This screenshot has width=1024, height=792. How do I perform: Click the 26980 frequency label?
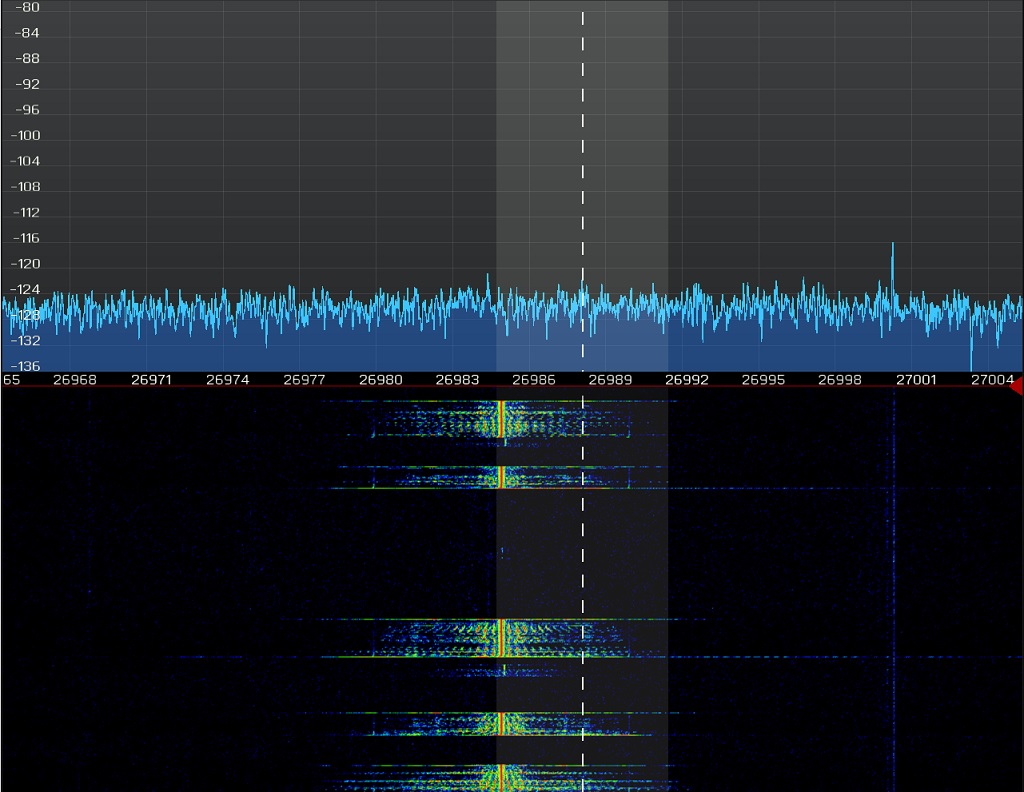click(380, 380)
